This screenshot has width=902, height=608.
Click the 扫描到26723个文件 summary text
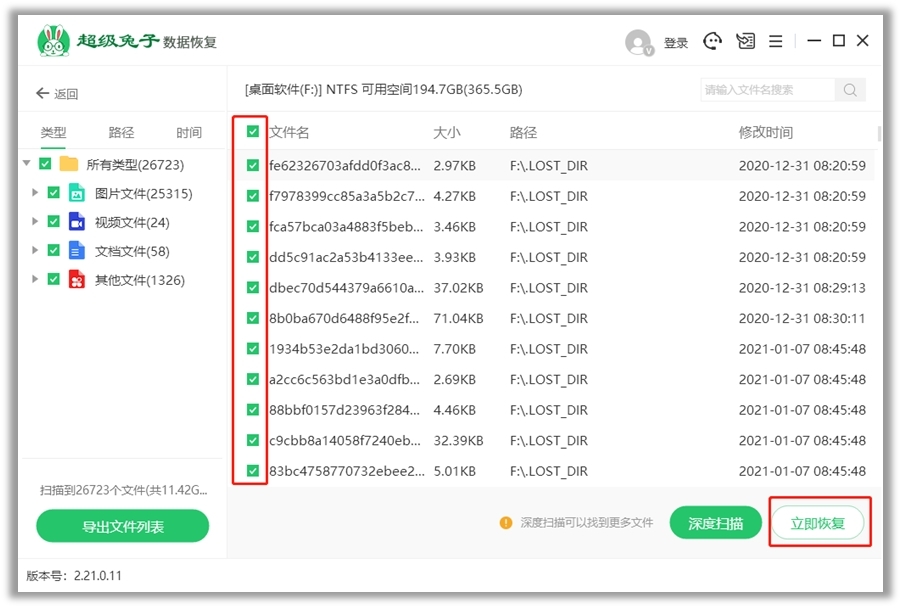(124, 490)
